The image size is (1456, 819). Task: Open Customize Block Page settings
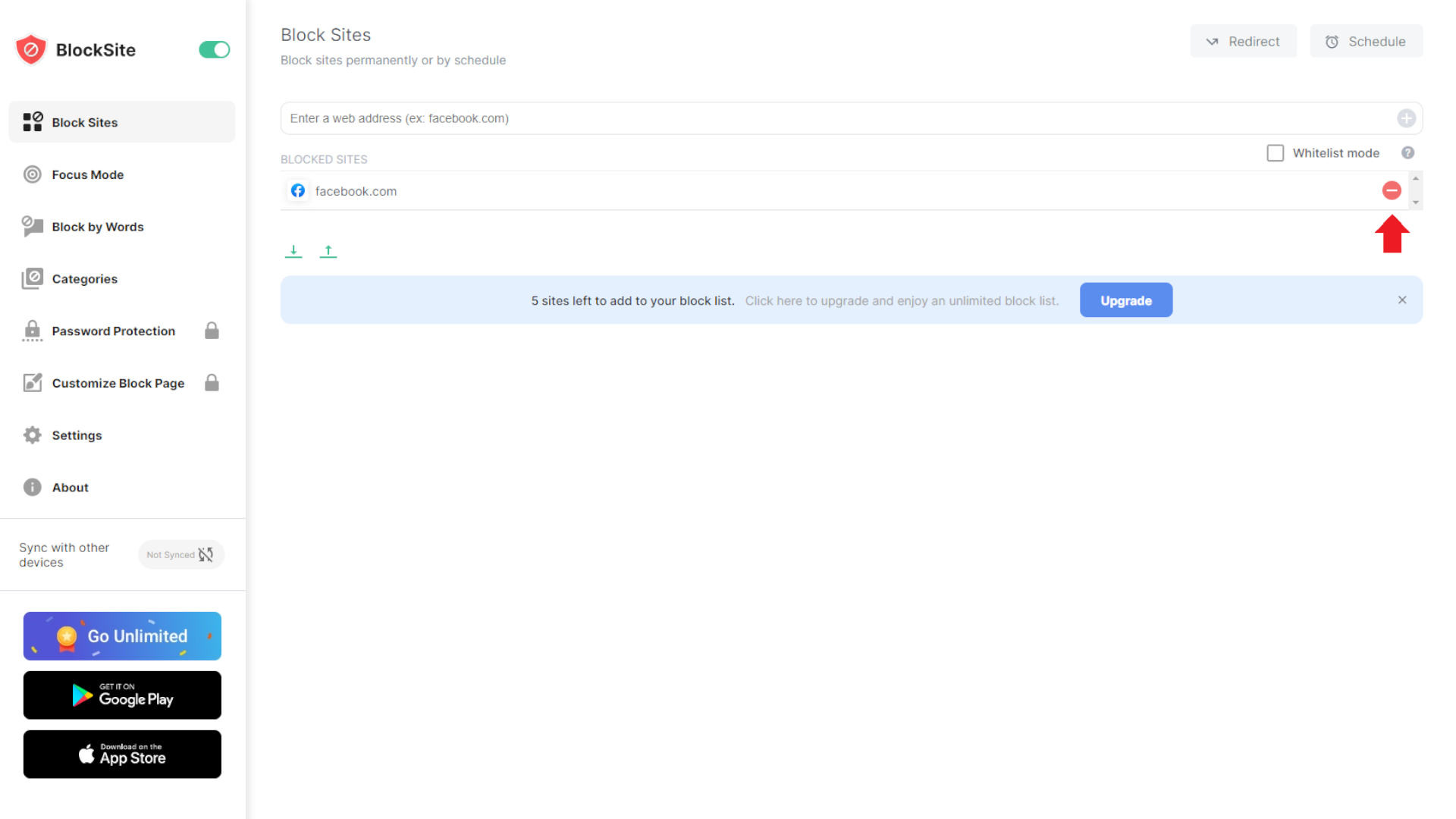(x=118, y=383)
